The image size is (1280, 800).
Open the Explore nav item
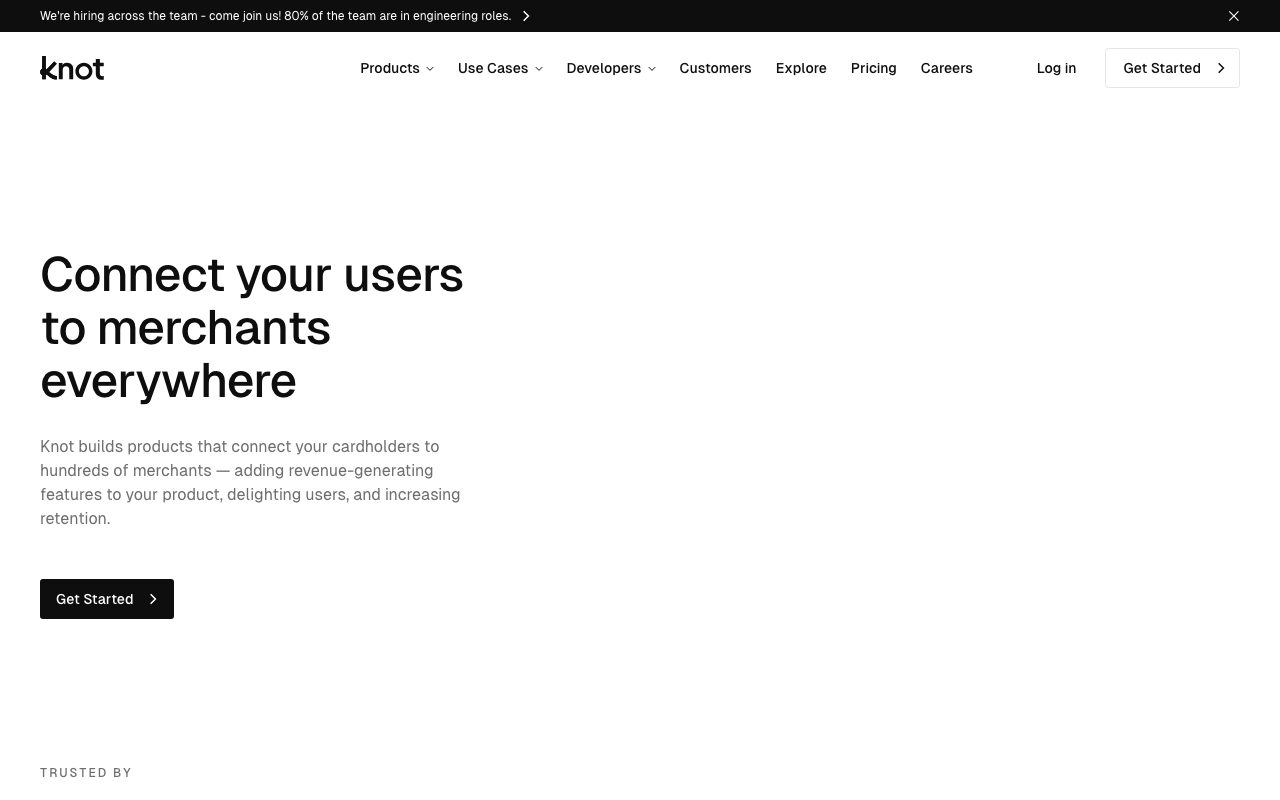click(x=801, y=68)
